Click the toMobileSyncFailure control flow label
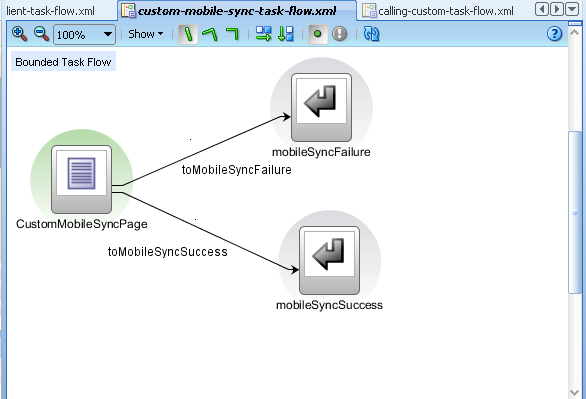 click(237, 170)
